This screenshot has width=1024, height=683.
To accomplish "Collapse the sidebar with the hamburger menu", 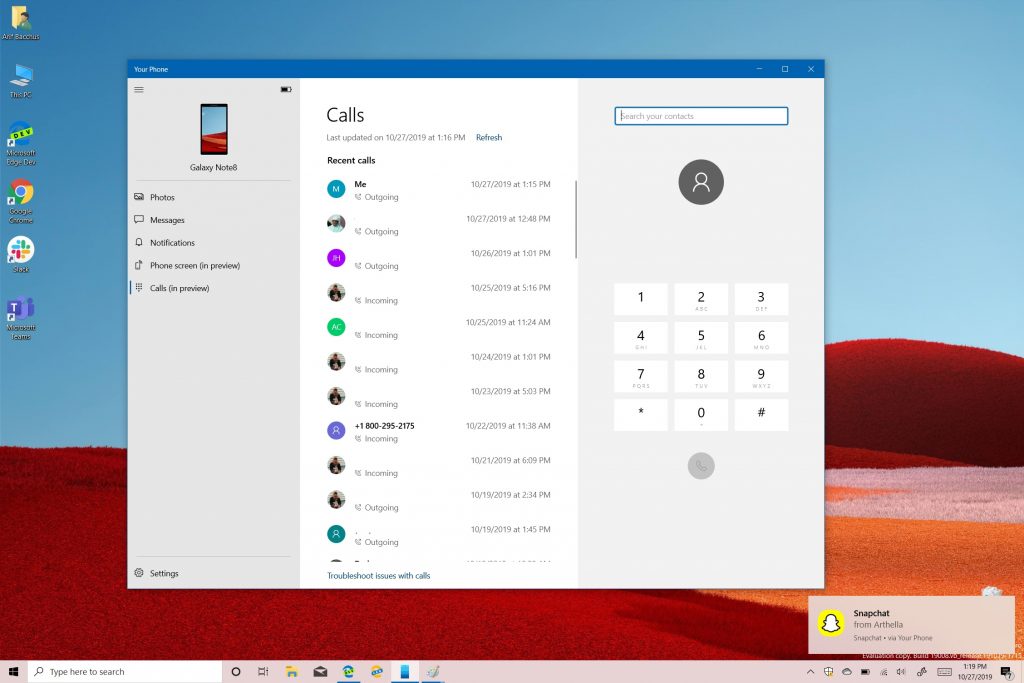I will pyautogui.click(x=139, y=89).
